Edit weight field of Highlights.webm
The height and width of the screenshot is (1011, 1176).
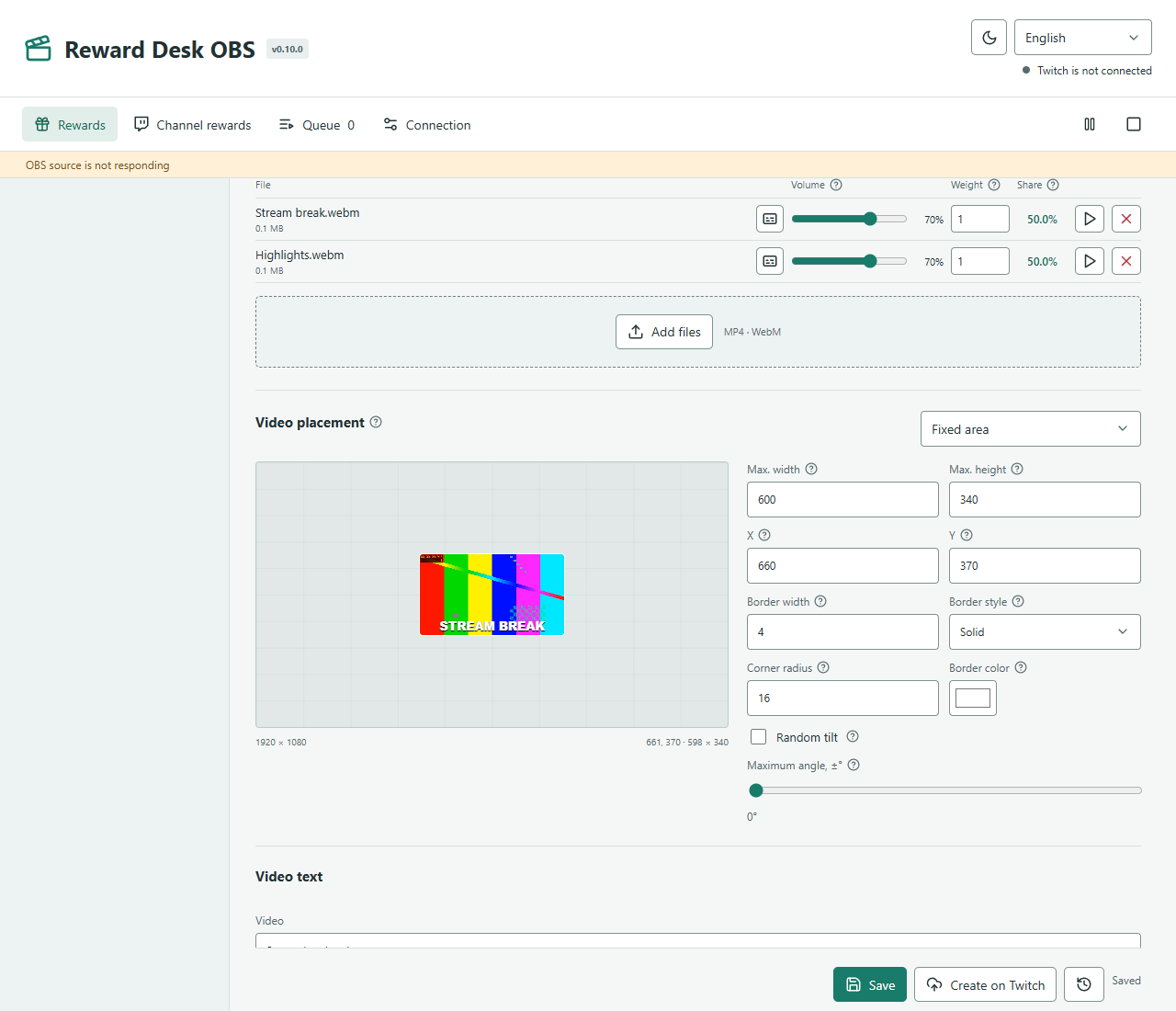980,261
